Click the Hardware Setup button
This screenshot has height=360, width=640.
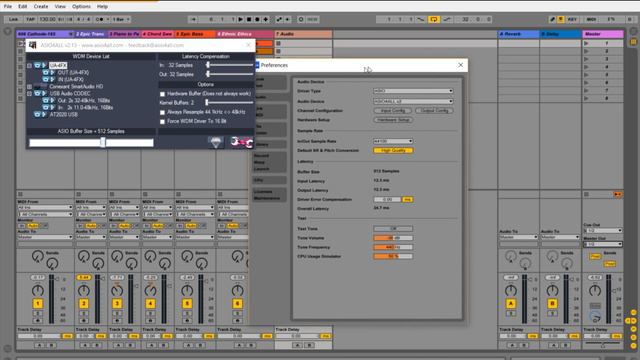(393, 120)
